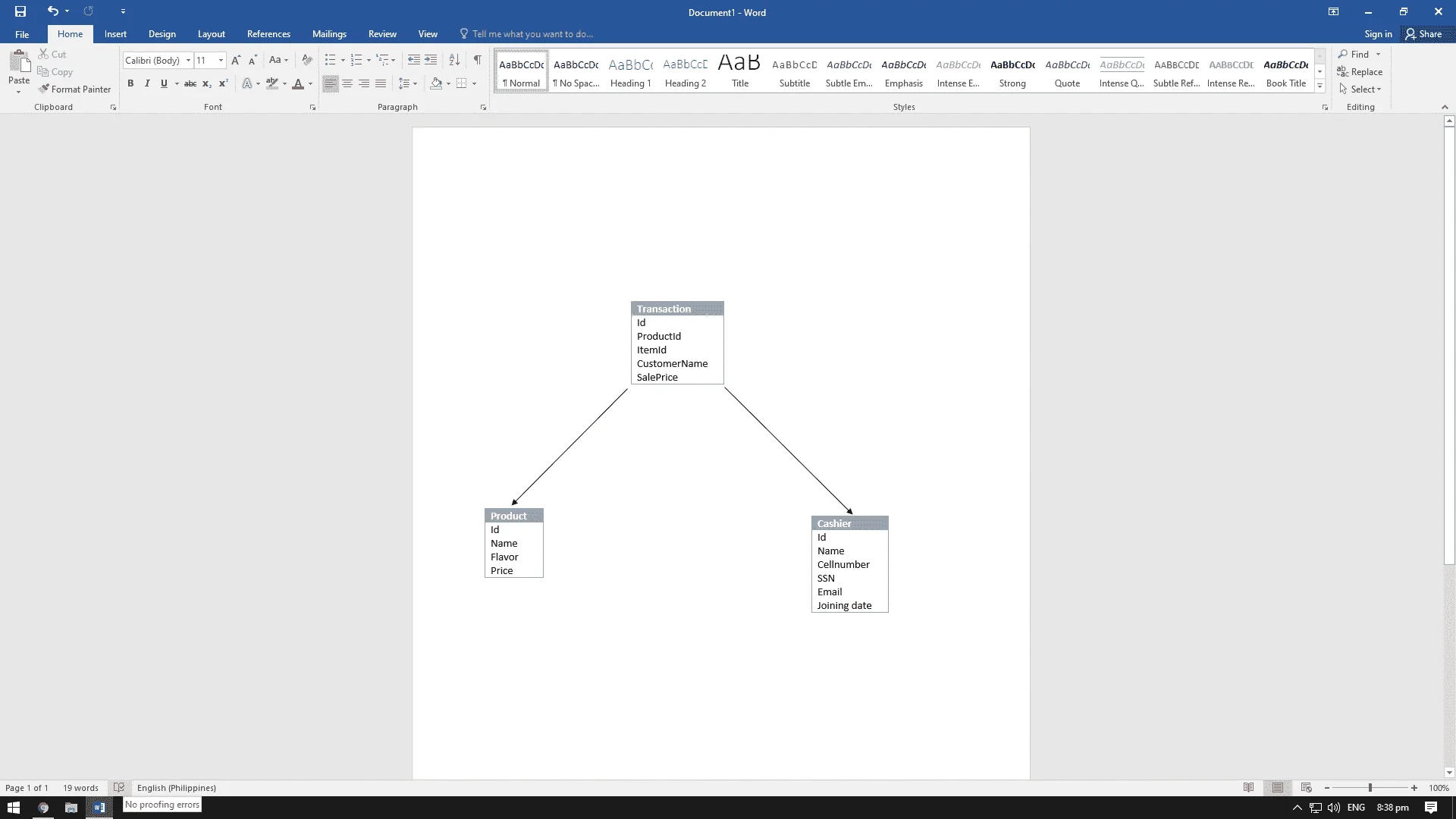Image resolution: width=1456 pixels, height=819 pixels.
Task: Open the Action Center notifications
Action: pos(1431,808)
